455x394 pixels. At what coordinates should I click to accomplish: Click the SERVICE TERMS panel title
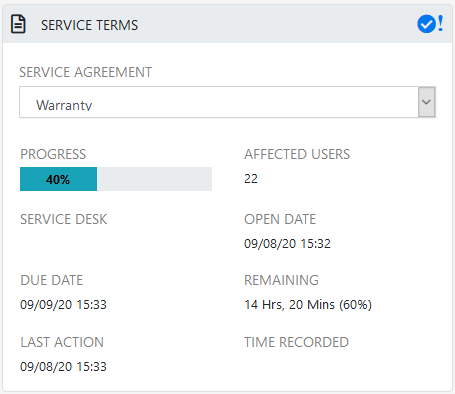point(89,25)
